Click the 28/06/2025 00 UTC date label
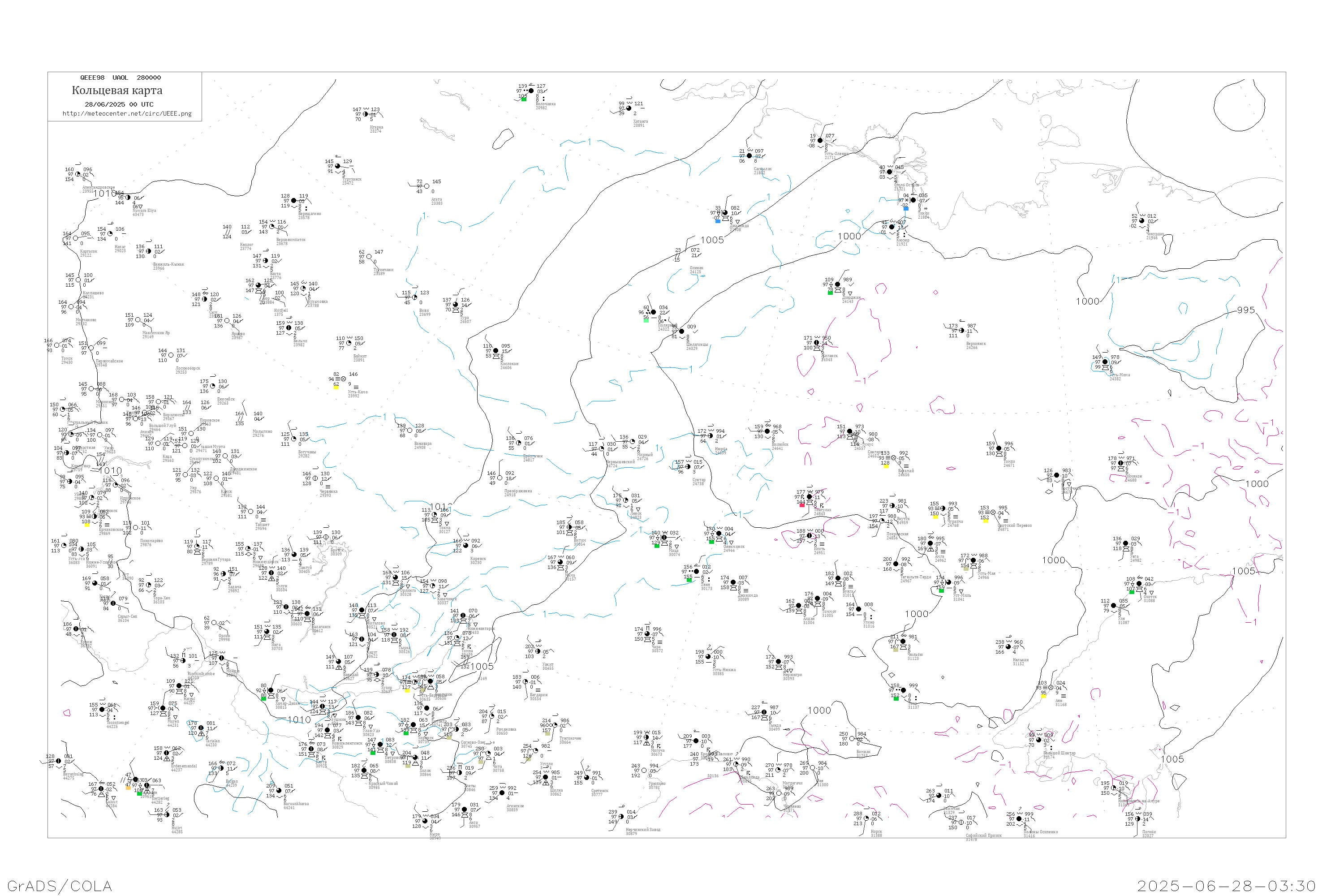The width and height of the screenshot is (1344, 896). coord(119,104)
